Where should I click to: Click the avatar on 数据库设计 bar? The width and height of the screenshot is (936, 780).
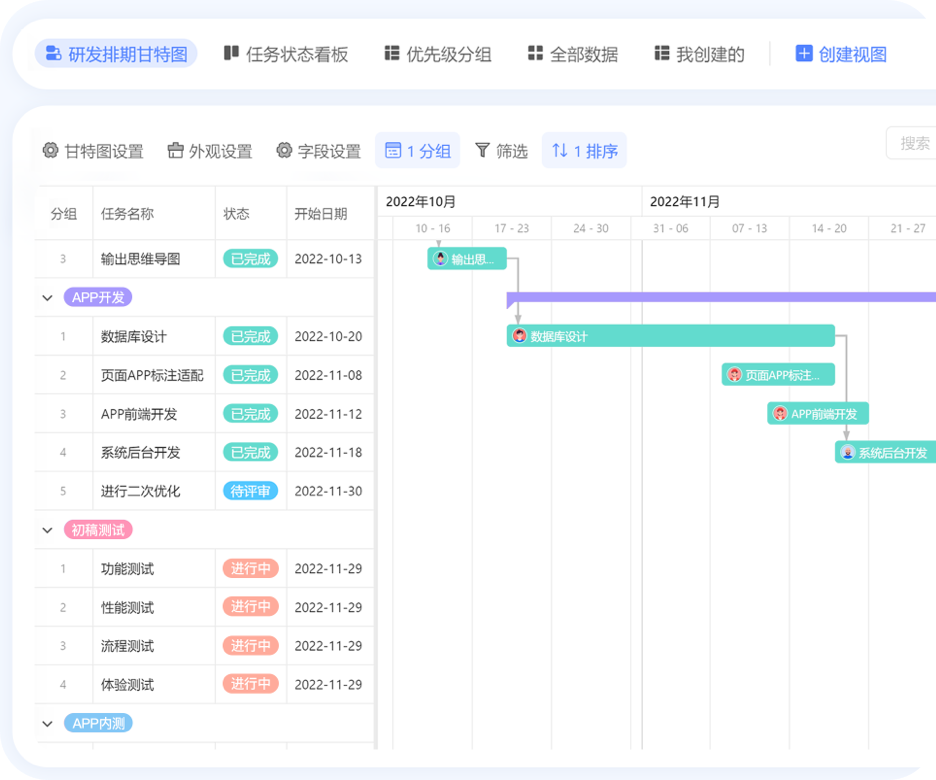[x=519, y=336]
